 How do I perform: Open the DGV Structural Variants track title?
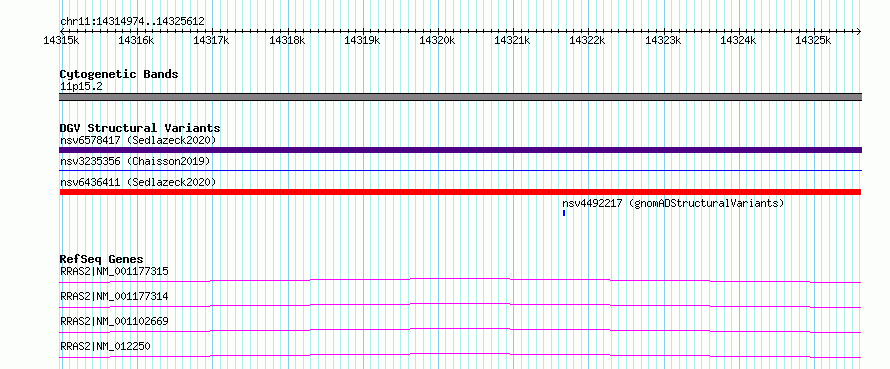click(x=140, y=128)
